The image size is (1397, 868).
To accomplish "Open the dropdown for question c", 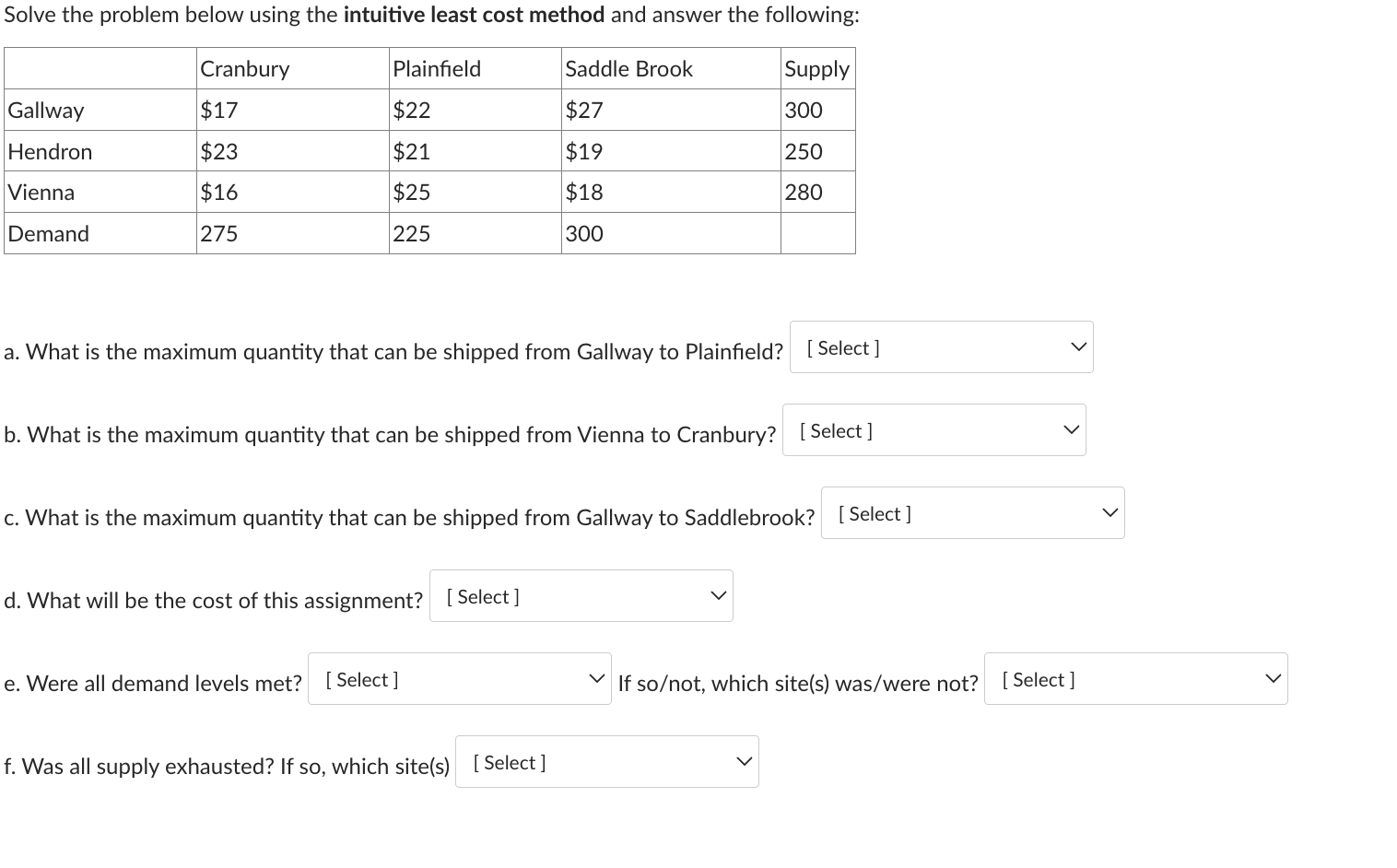I will (x=972, y=512).
